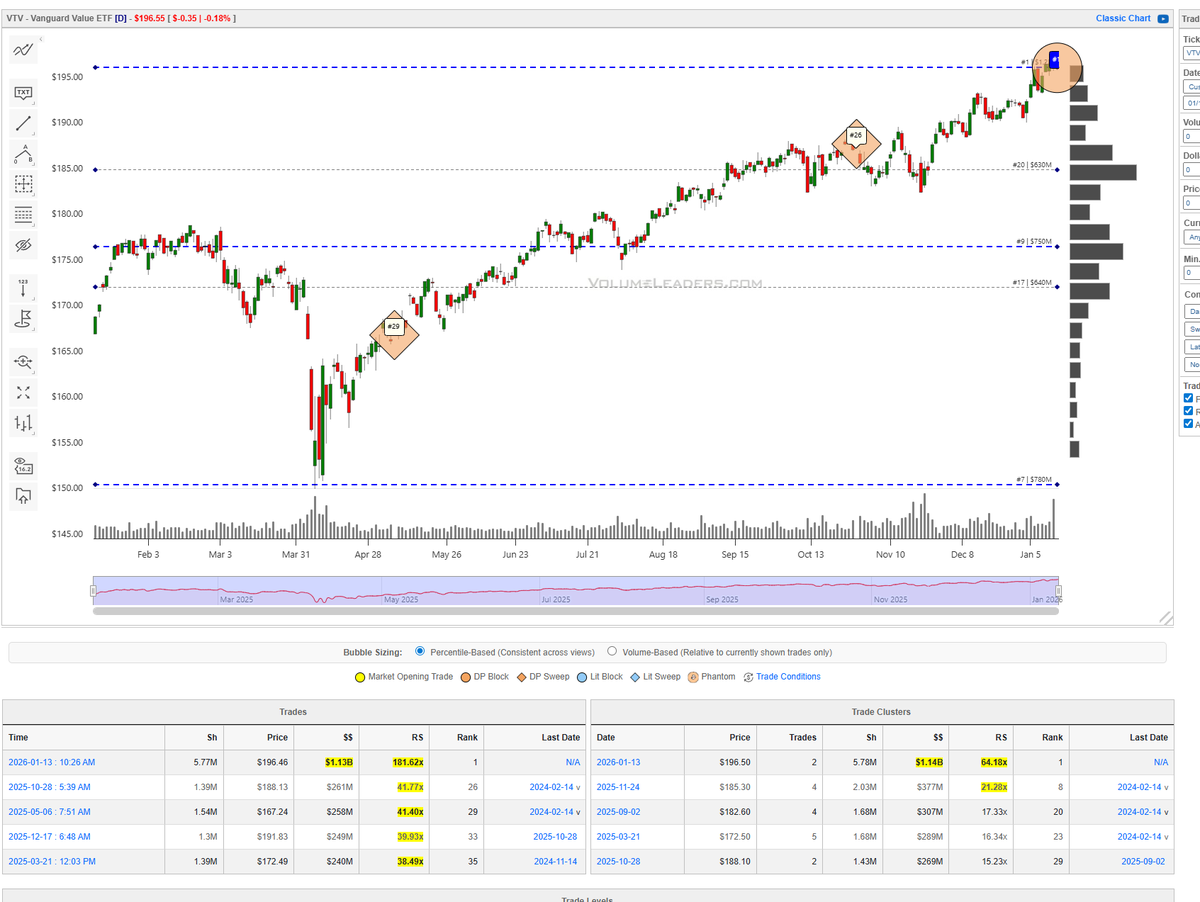The width and height of the screenshot is (1200, 902).
Task: Toggle the hide drawings crossed-eye icon
Action: tap(23, 245)
